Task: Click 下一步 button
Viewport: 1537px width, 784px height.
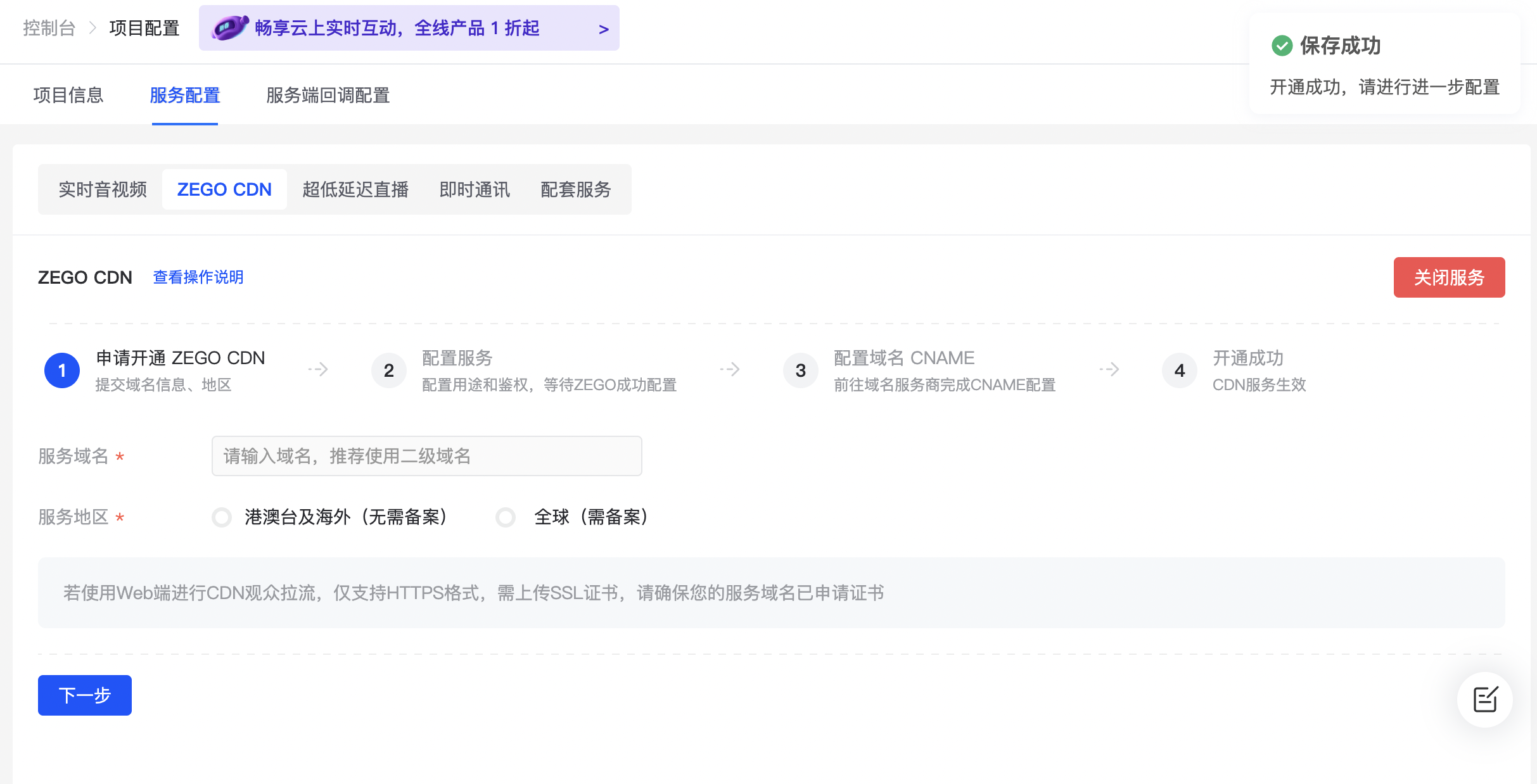Action: point(85,695)
